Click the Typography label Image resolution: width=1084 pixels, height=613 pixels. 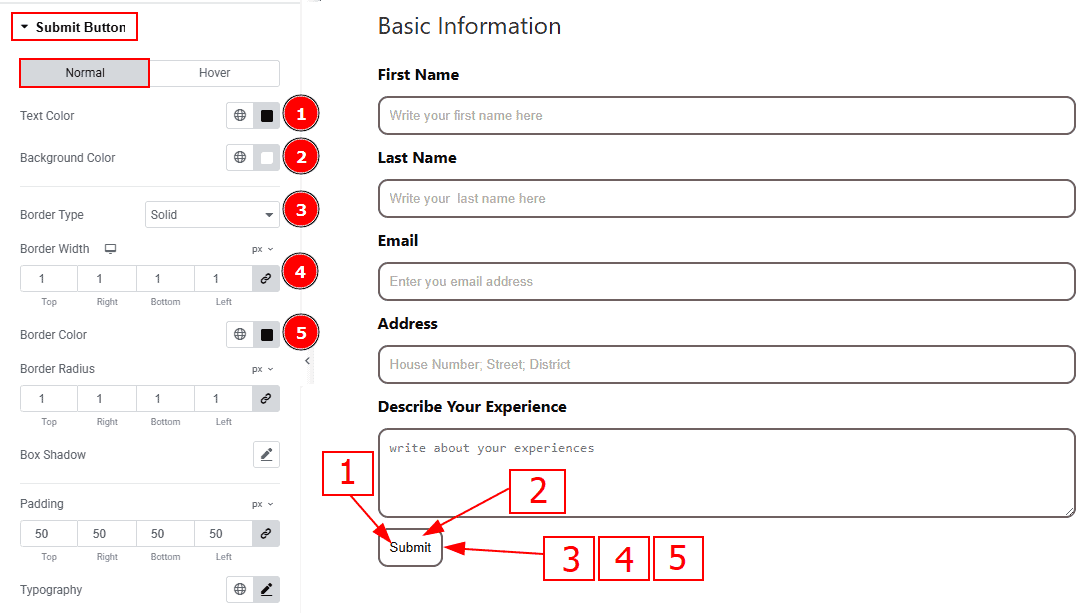51,590
